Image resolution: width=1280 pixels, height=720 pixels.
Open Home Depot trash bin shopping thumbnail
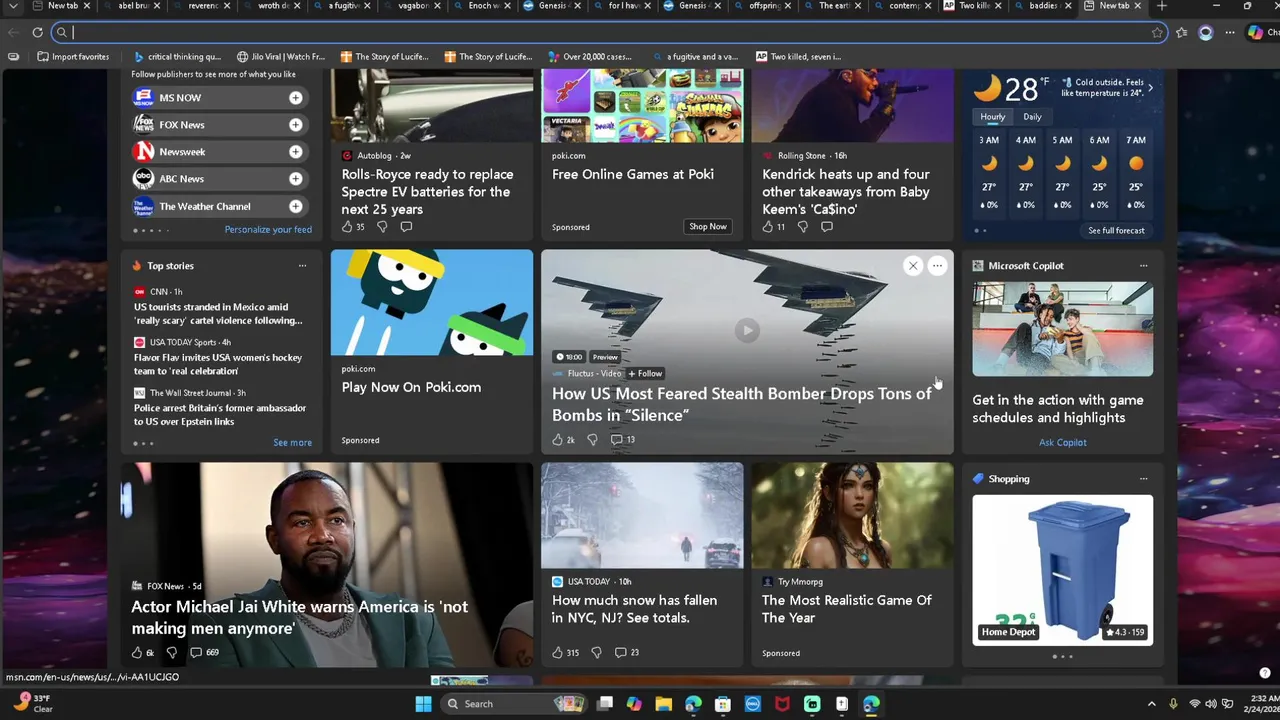coord(1062,570)
